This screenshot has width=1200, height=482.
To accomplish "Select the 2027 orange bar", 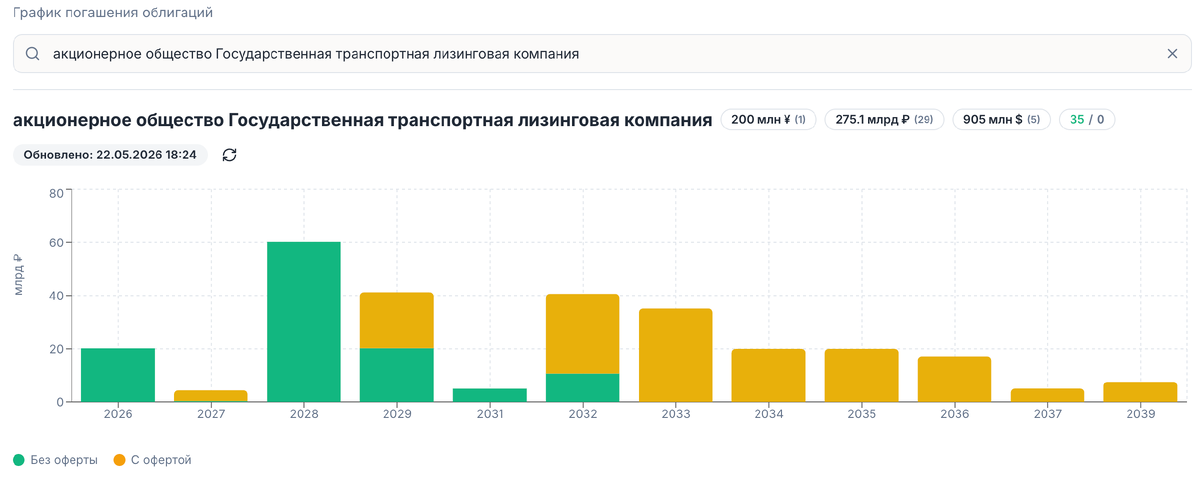I will [211, 396].
